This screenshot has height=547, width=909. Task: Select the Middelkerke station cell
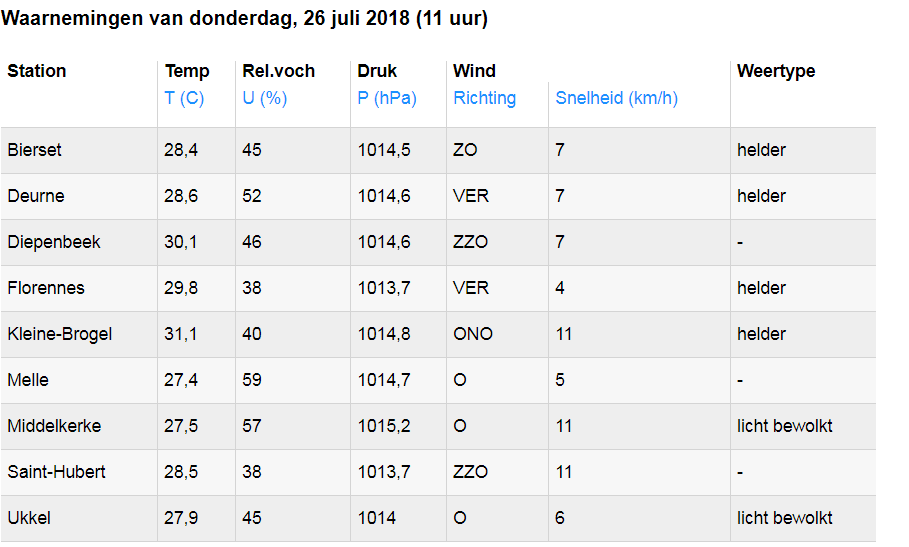(55, 426)
